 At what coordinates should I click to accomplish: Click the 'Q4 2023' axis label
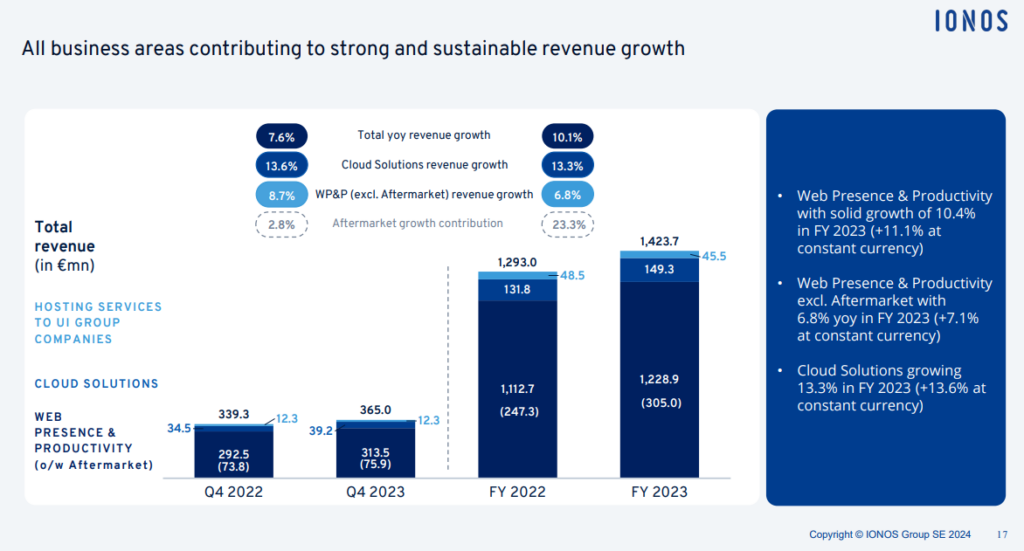click(x=376, y=492)
